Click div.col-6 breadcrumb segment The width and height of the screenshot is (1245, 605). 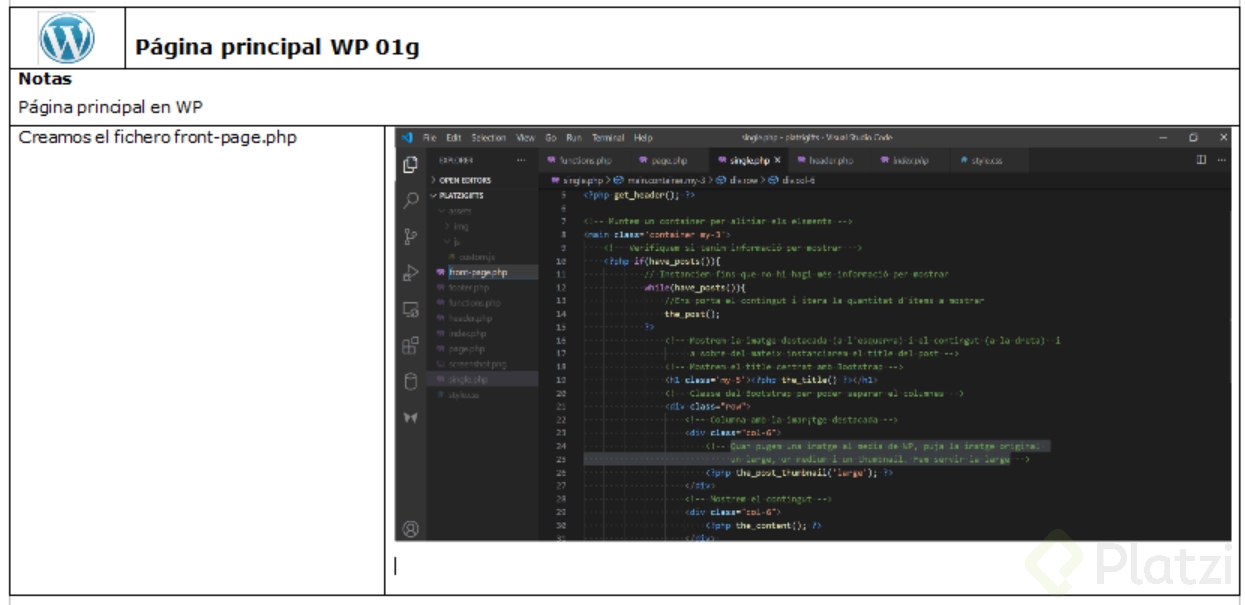pyautogui.click(x=798, y=180)
